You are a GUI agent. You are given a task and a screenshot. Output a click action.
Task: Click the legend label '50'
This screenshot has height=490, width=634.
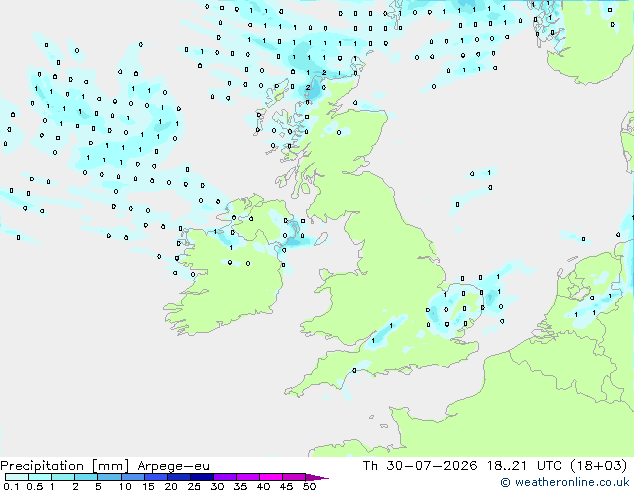pos(309,486)
